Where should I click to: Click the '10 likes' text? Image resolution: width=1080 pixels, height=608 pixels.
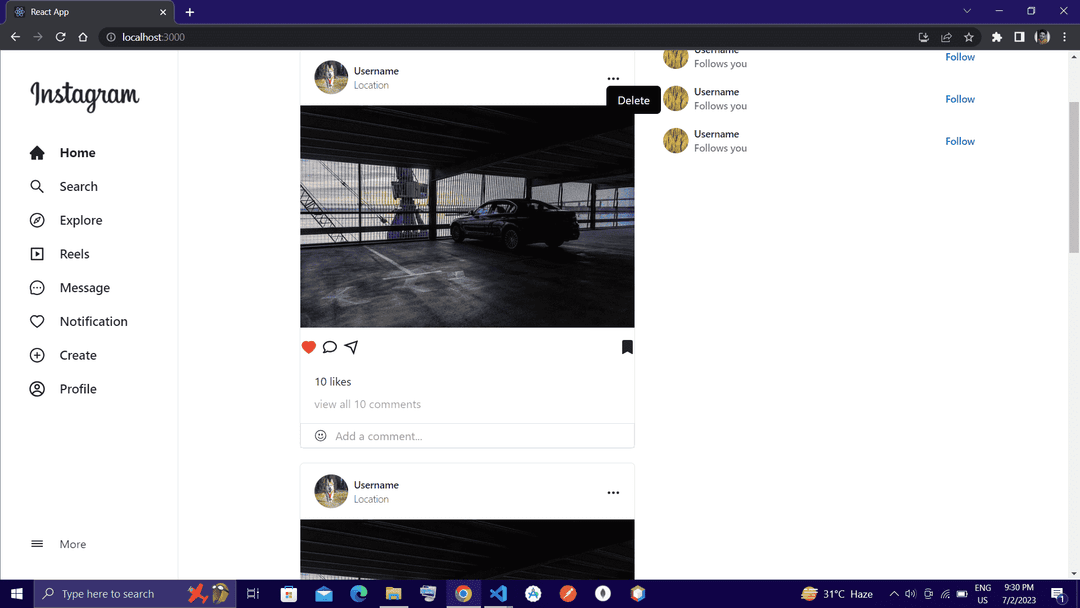(333, 381)
